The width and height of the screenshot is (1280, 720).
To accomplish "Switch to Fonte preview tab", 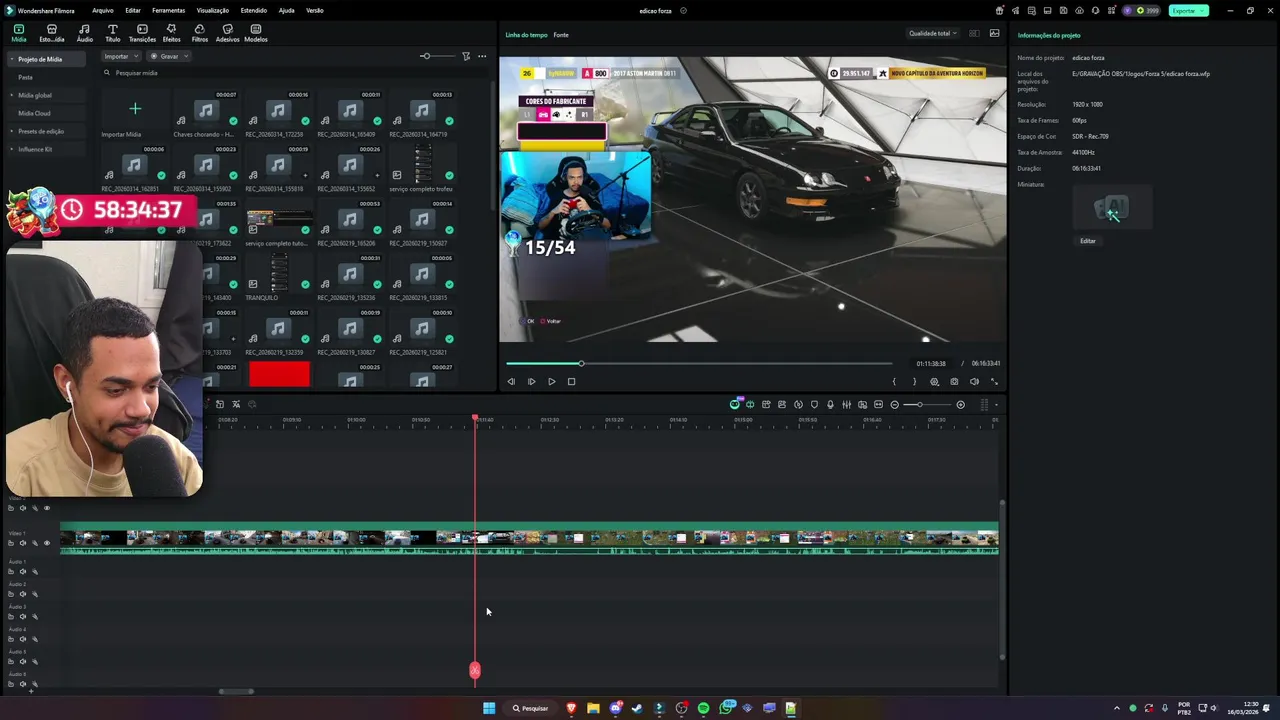I will pyautogui.click(x=561, y=35).
